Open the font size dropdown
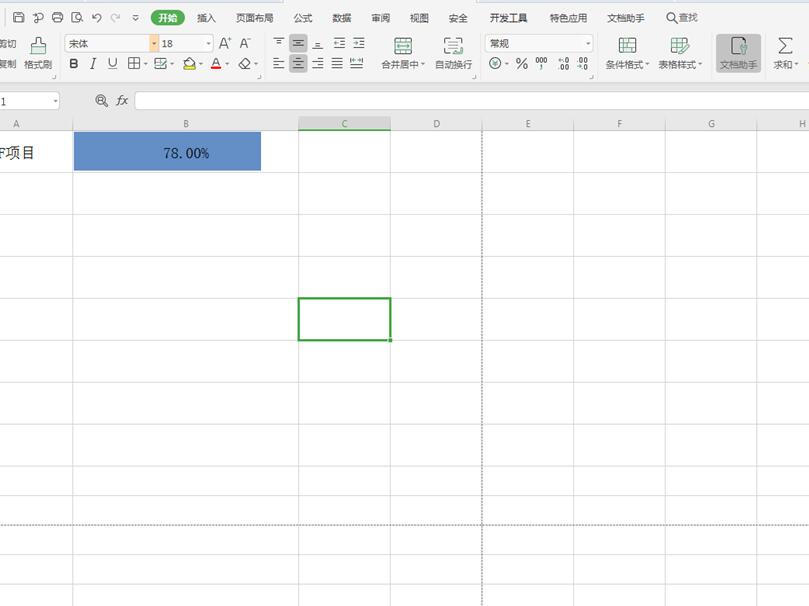The width and height of the screenshot is (809, 606). (x=208, y=43)
